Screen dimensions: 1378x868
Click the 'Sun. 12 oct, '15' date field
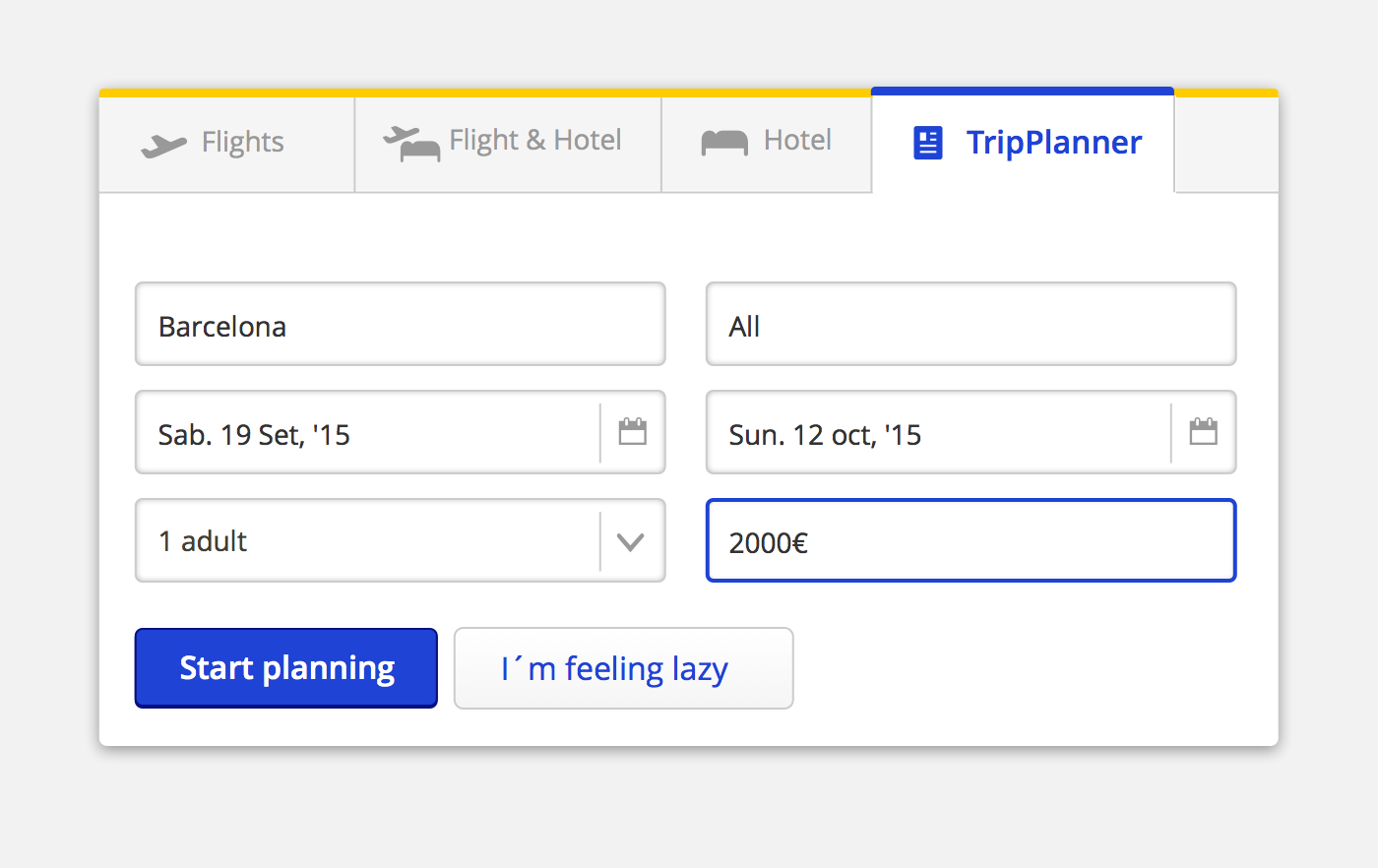click(x=937, y=433)
